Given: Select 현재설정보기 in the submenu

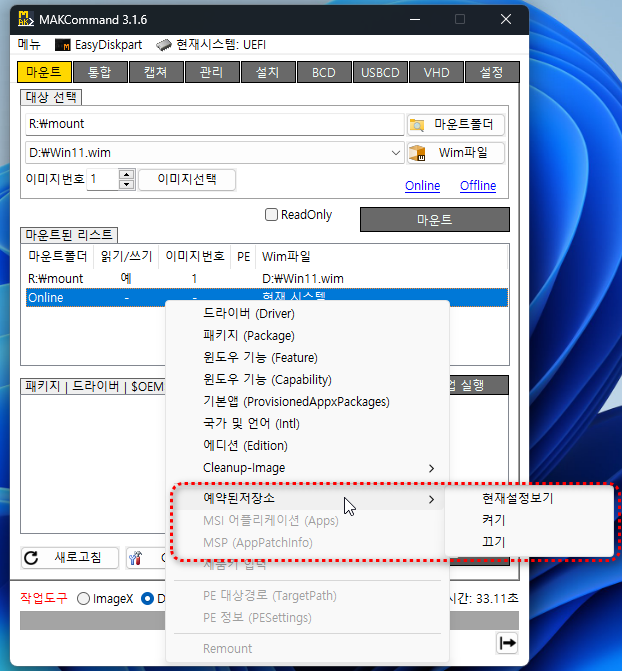Looking at the screenshot, I should click(x=530, y=498).
